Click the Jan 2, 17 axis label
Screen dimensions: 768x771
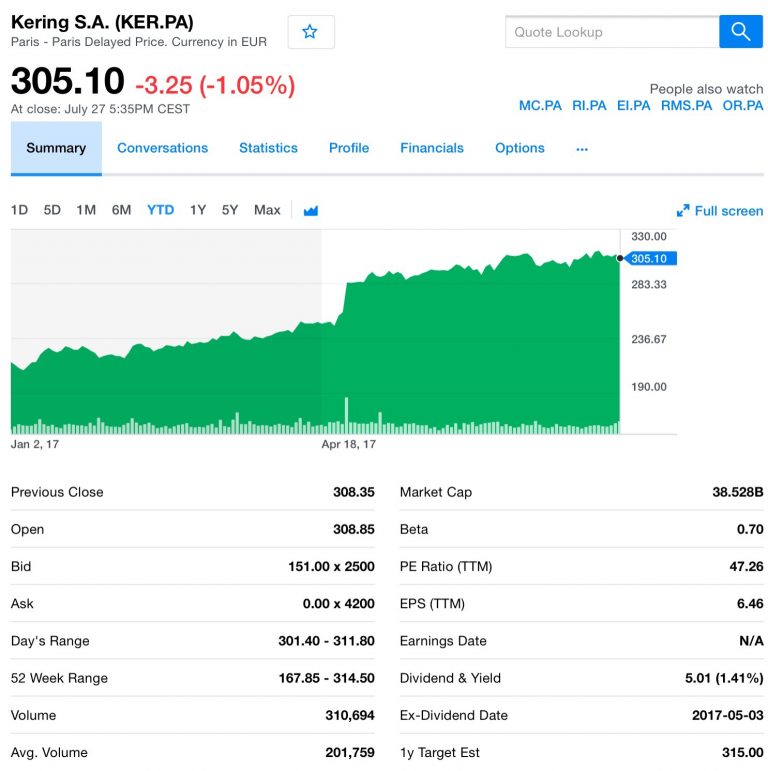35,445
